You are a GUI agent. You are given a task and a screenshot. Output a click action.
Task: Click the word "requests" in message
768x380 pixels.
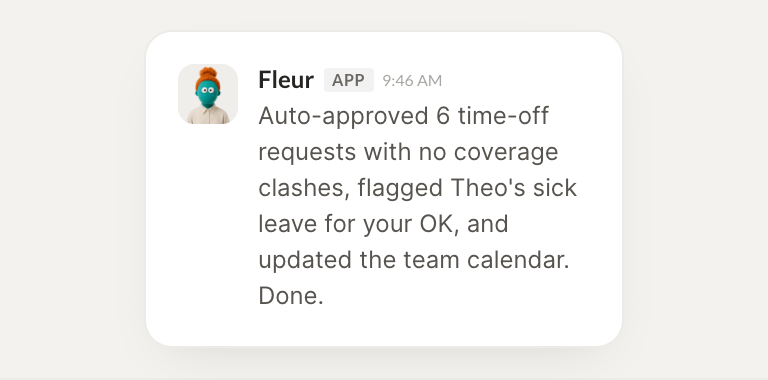pos(307,153)
